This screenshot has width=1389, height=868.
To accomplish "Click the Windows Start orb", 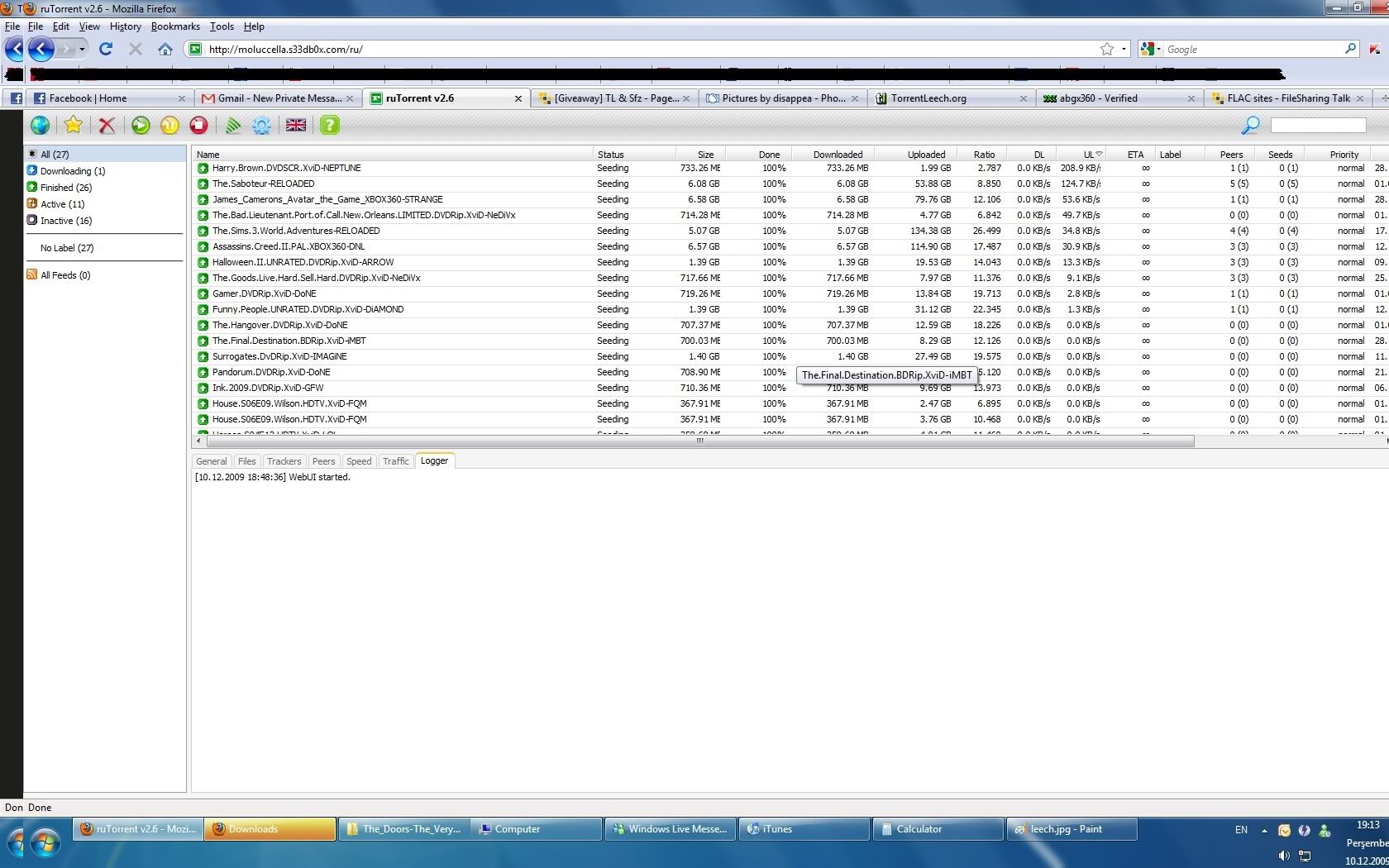I will point(45,843).
